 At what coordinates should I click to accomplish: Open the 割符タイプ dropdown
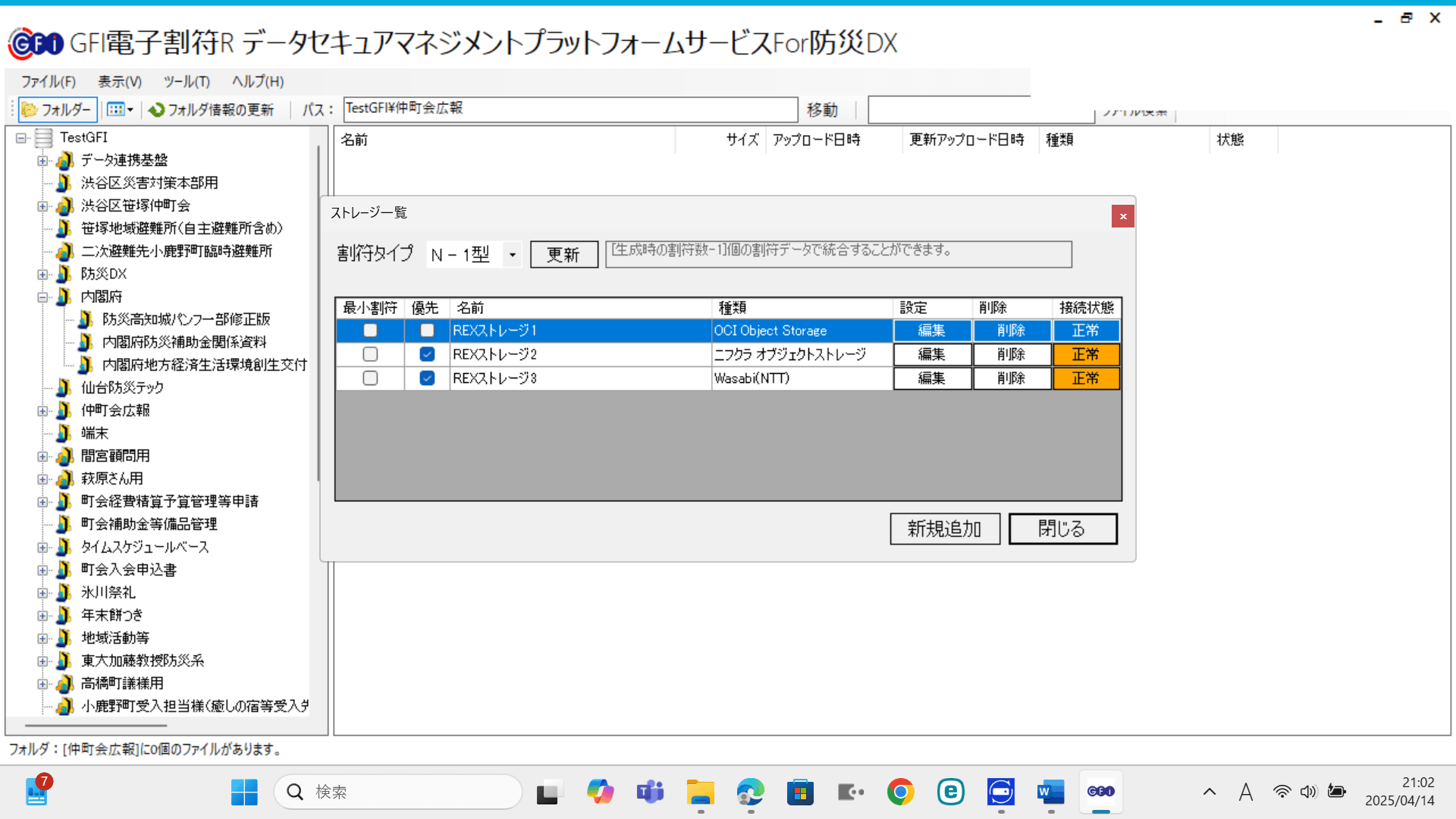(513, 255)
